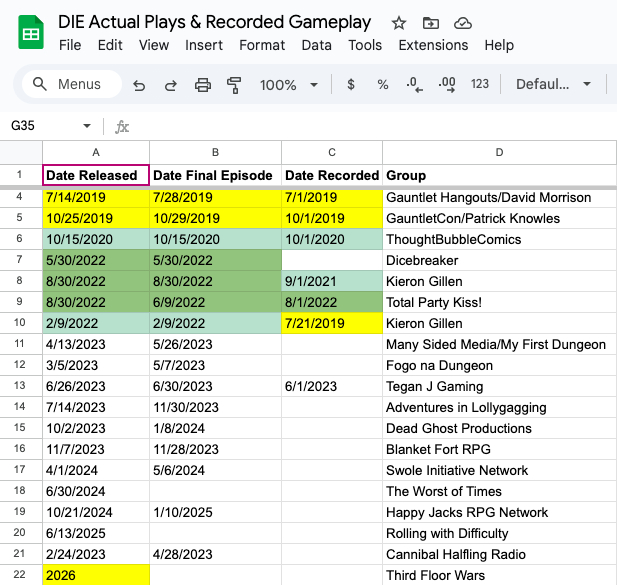Click the Menus search box
The image size is (617, 585).
72,85
